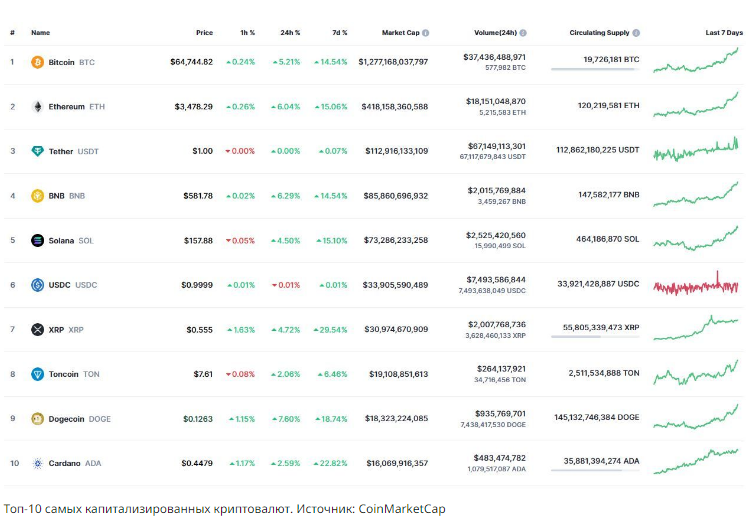Click the Cardano logo icon
749x529 pixels.
click(x=37, y=464)
